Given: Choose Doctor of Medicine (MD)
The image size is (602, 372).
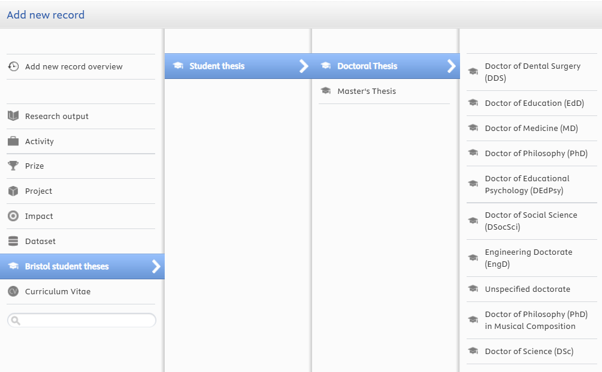Looking at the screenshot, I should pos(532,128).
